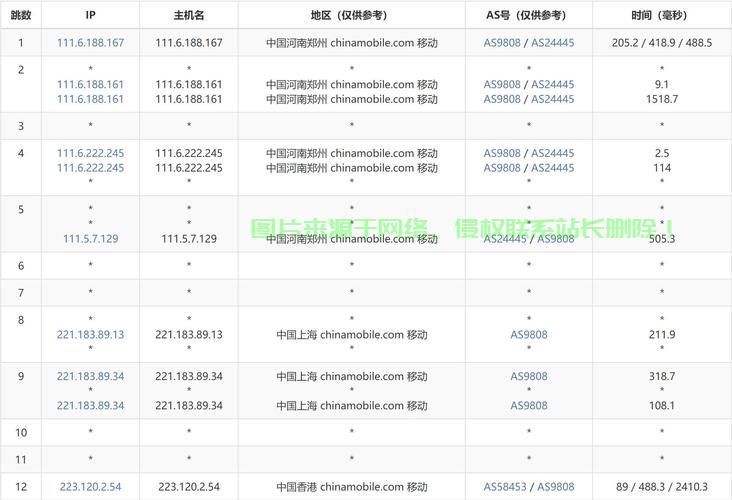
Task: Select the 时间（毫秒）column header
Action: (661, 15)
